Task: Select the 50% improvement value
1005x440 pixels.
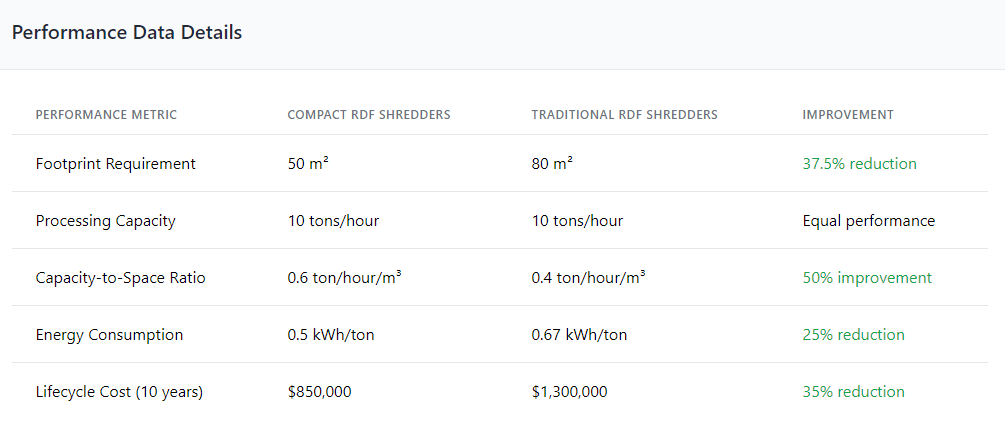Action: [x=867, y=278]
